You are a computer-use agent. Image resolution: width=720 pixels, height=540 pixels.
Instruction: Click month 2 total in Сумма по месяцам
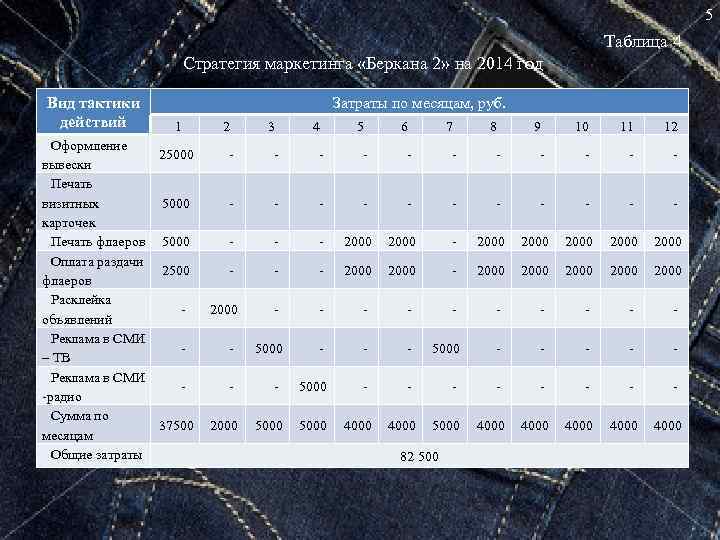click(224, 426)
